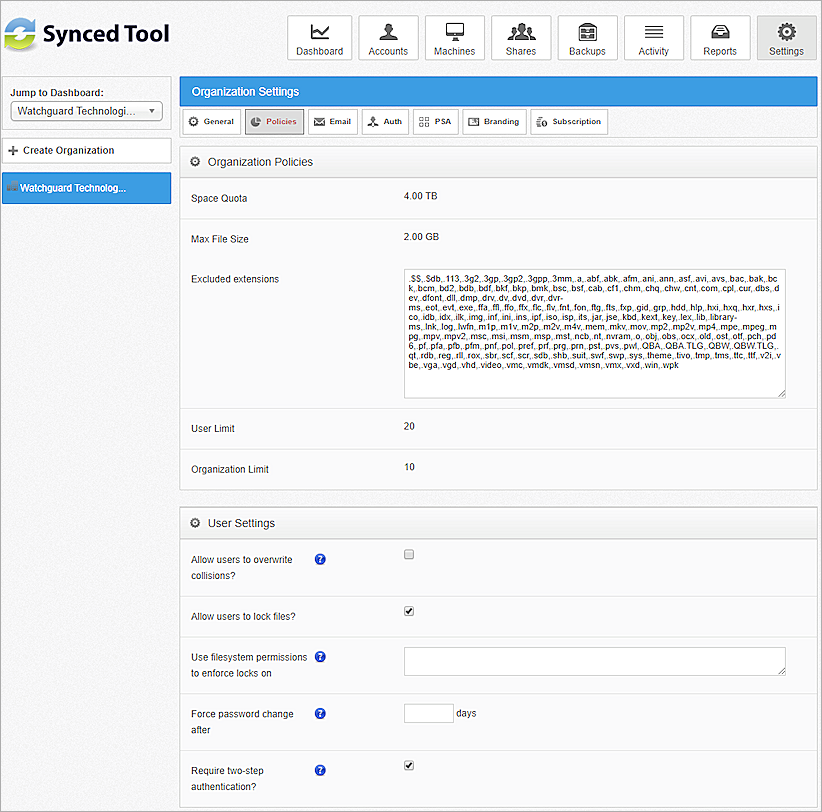Screen dimensions: 822x812
Task: Switch to the Email tab
Action: (x=332, y=121)
